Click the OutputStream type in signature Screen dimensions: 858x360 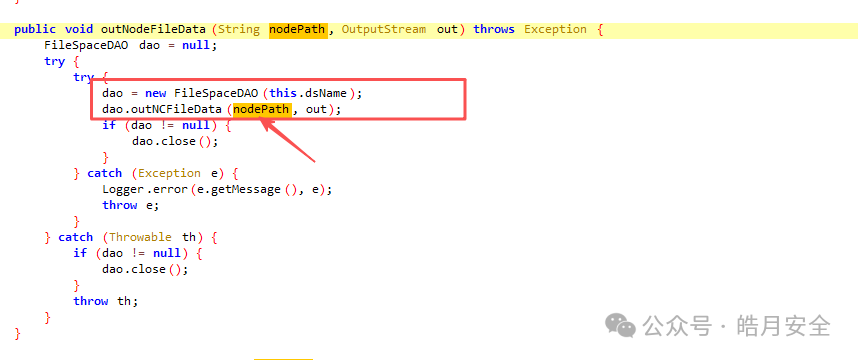coord(384,30)
